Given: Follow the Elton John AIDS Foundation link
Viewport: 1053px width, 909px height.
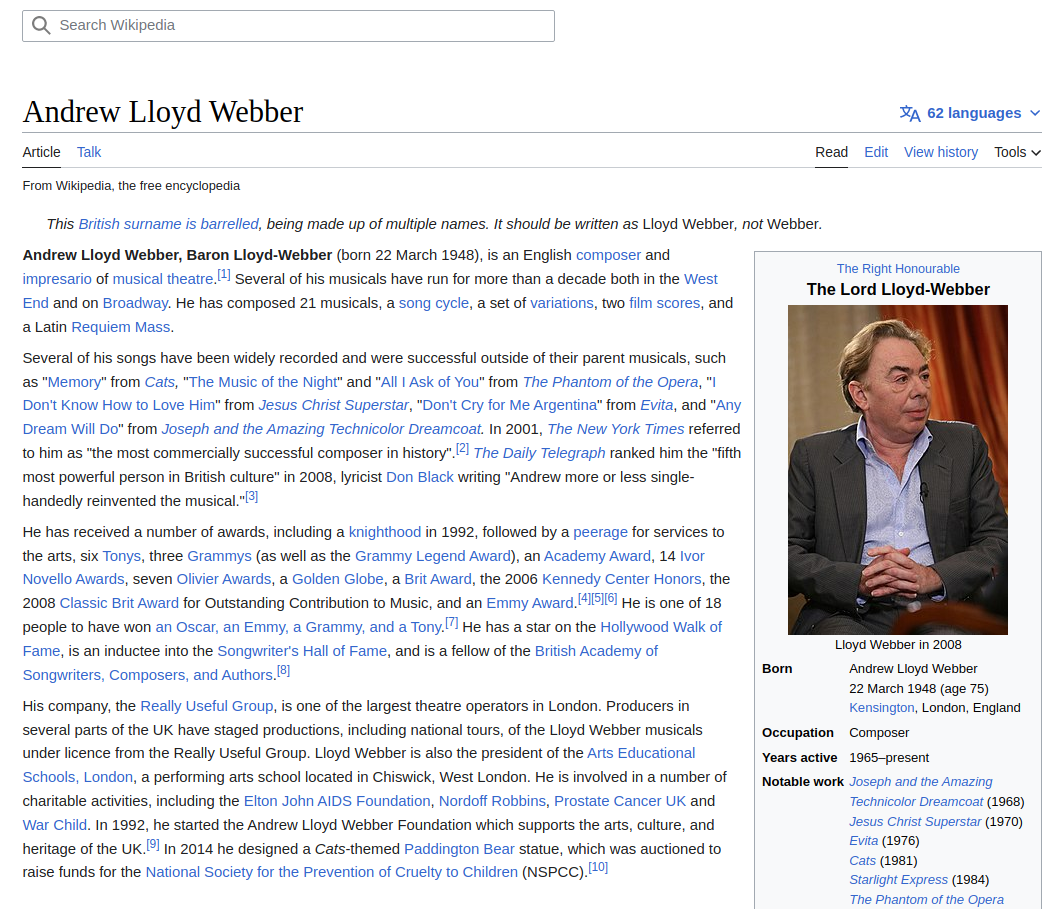Looking at the screenshot, I should [x=337, y=802].
